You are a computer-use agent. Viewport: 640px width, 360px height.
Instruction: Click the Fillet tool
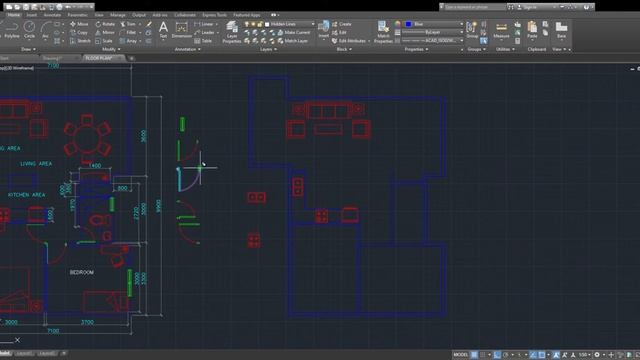[128, 32]
